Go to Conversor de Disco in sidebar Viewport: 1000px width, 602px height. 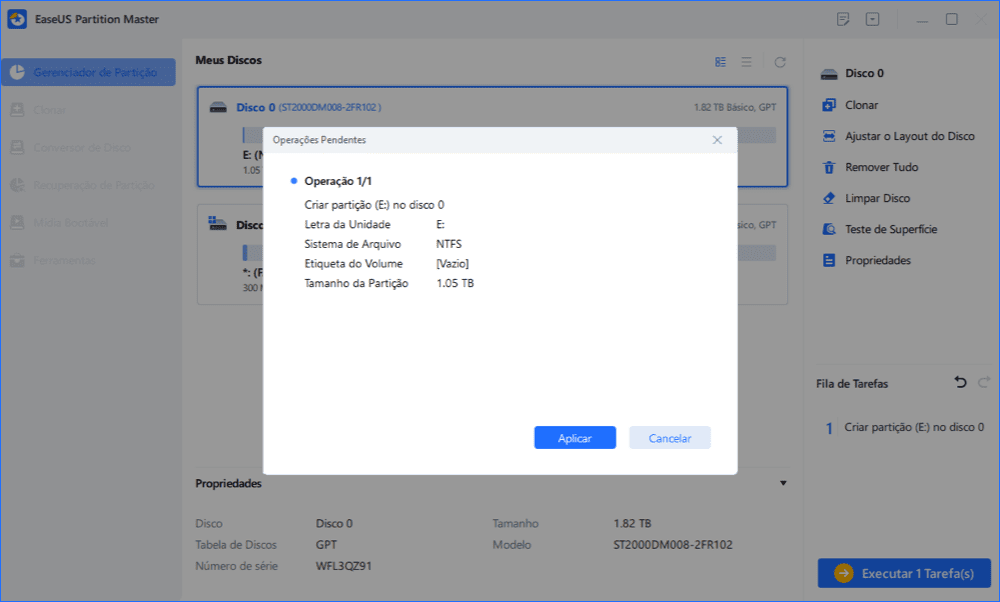[81, 147]
